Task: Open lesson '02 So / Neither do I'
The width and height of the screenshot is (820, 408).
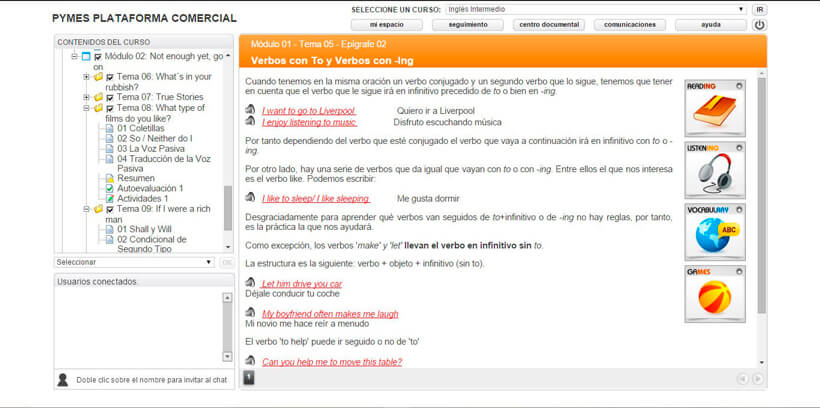Action: tap(155, 139)
